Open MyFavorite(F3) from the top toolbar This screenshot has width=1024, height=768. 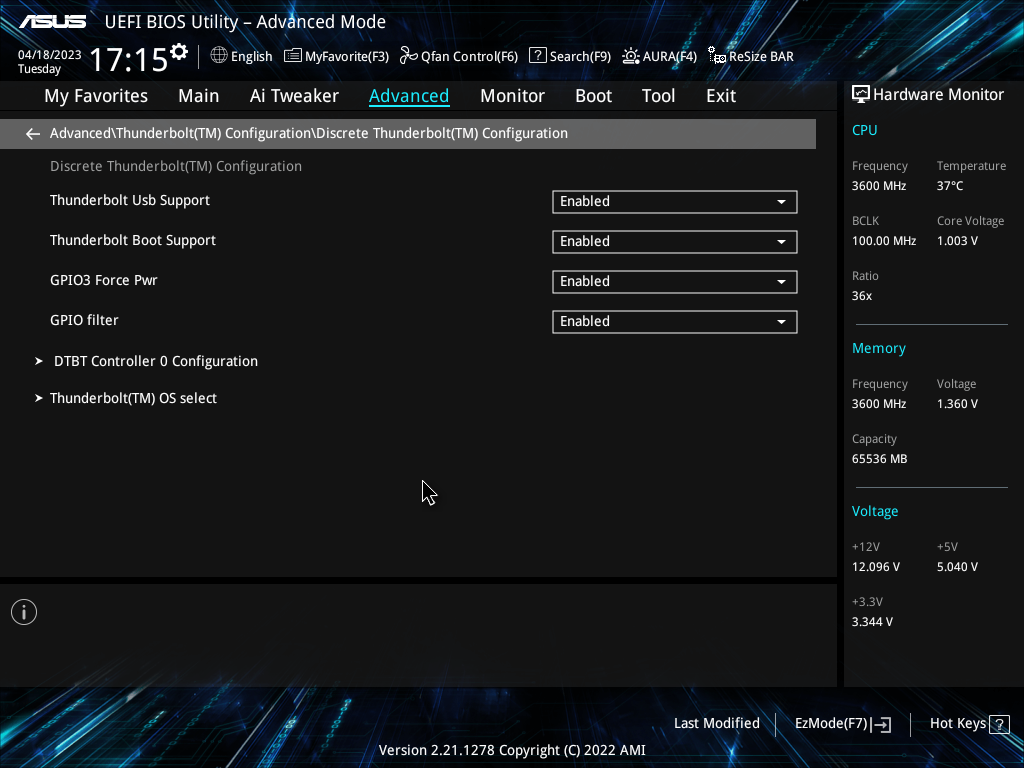(336, 56)
